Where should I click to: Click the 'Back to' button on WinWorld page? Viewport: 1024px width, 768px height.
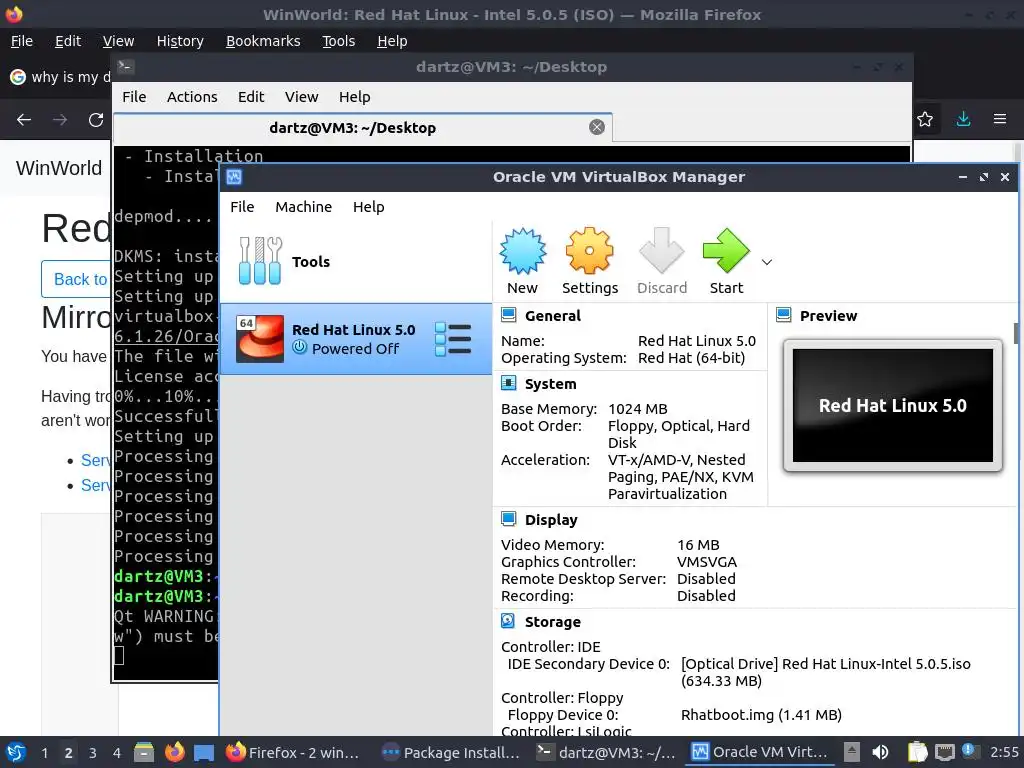coord(77,279)
